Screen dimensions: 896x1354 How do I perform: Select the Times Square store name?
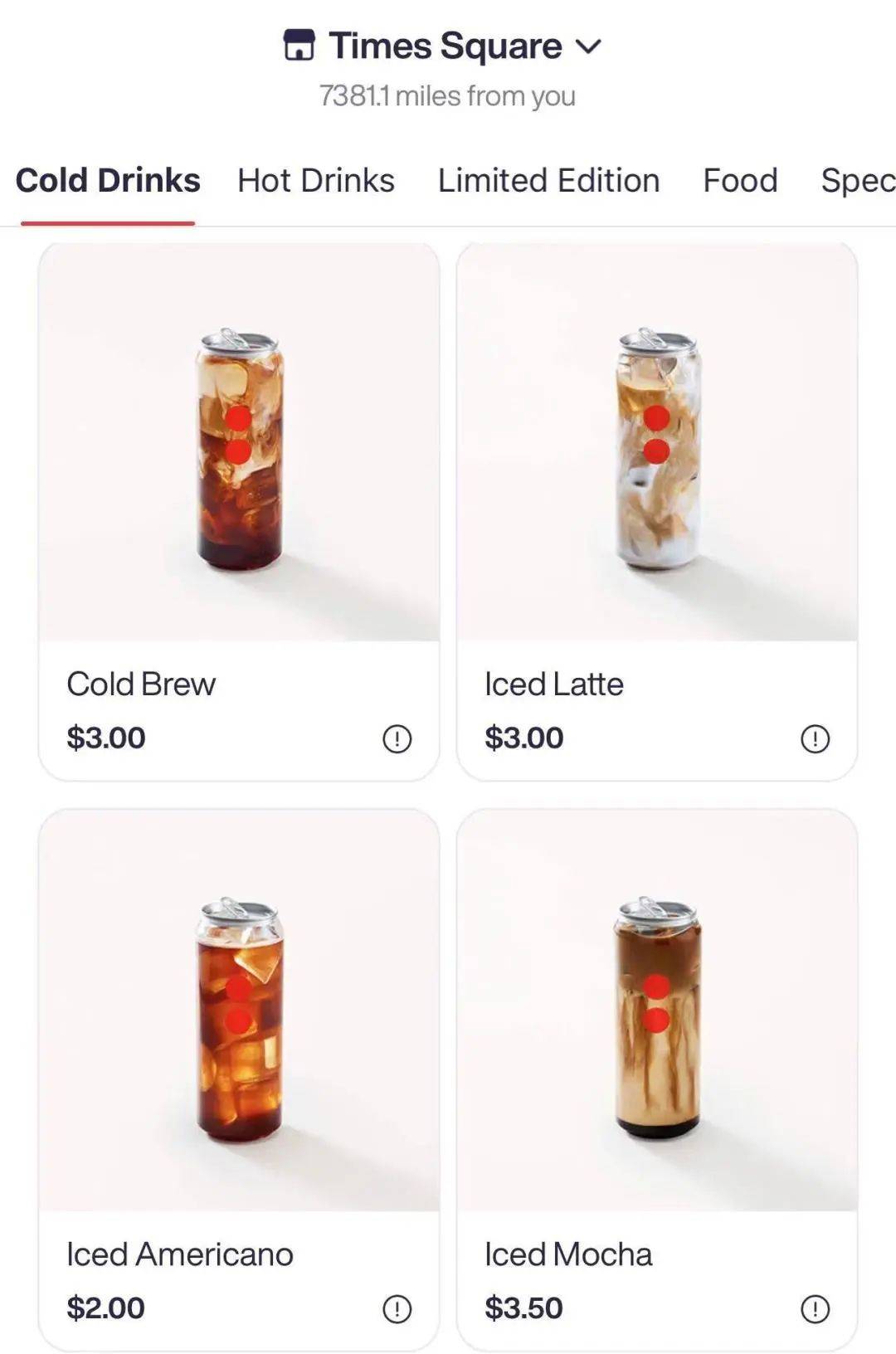point(446,46)
